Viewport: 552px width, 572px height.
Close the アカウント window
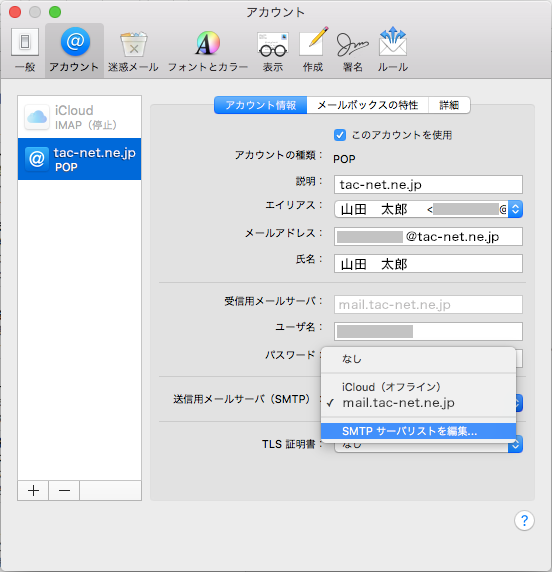coord(15,12)
